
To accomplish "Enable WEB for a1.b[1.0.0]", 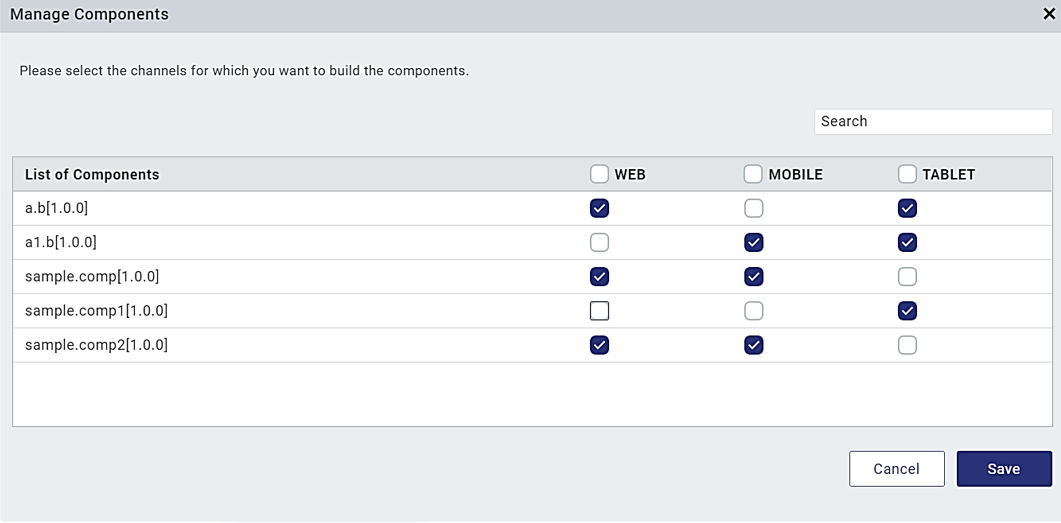I will point(599,242).
